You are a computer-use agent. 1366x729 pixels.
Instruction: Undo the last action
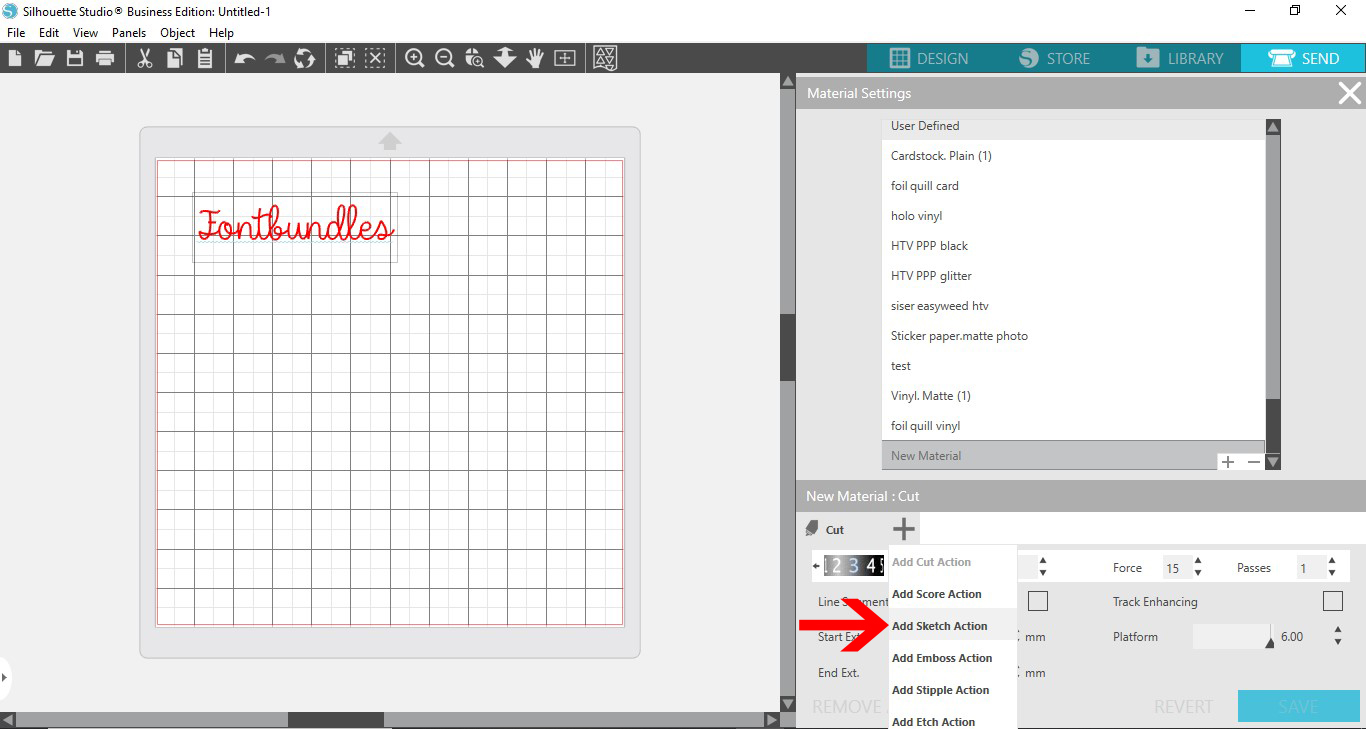tap(244, 59)
